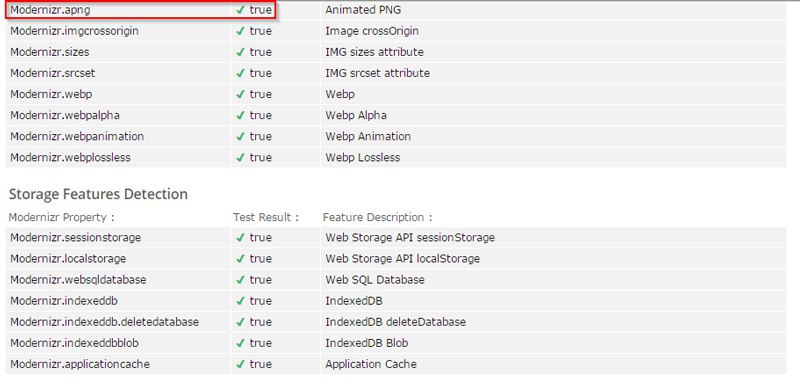Click Modernizr.indexeddbblob property name
The width and height of the screenshot is (800, 386).
(74, 343)
